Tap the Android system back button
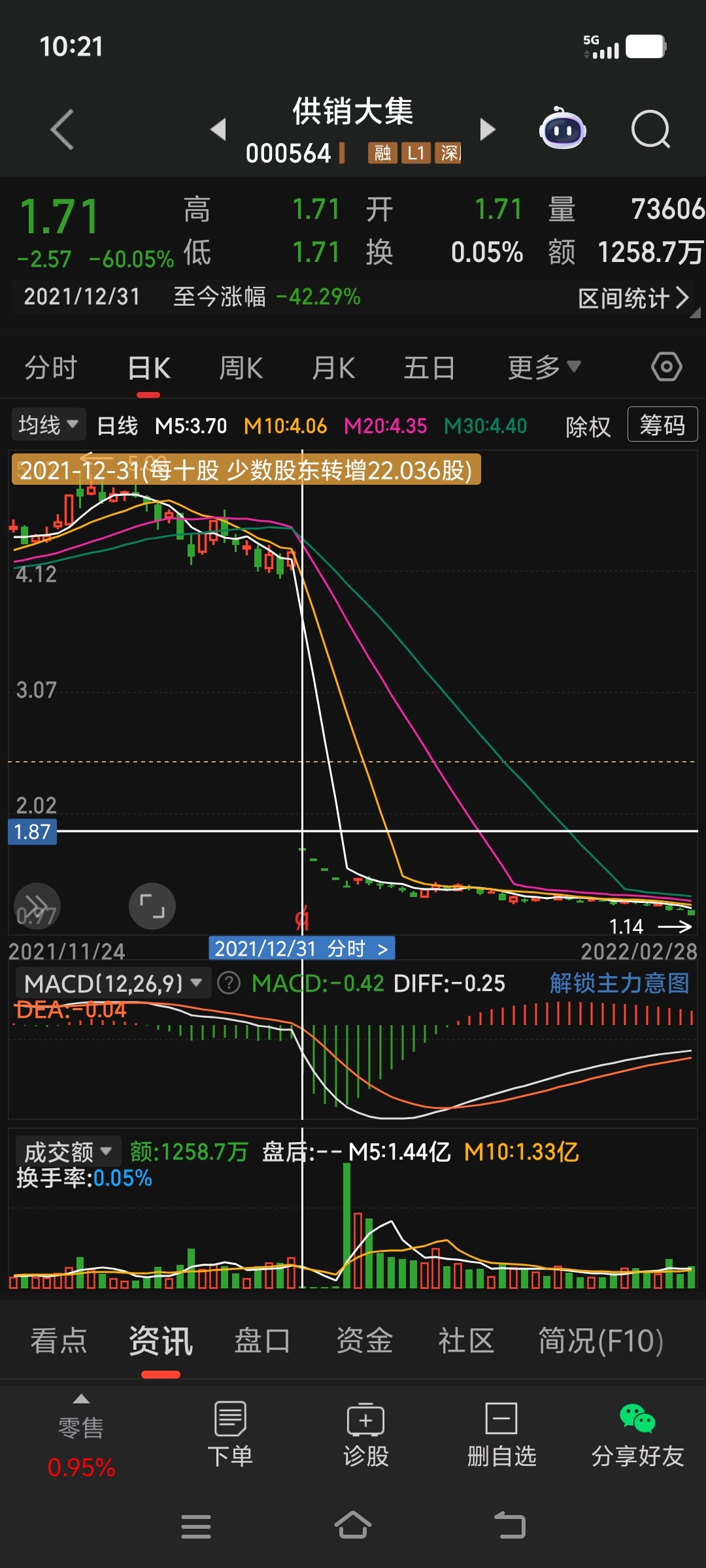 (x=510, y=1526)
